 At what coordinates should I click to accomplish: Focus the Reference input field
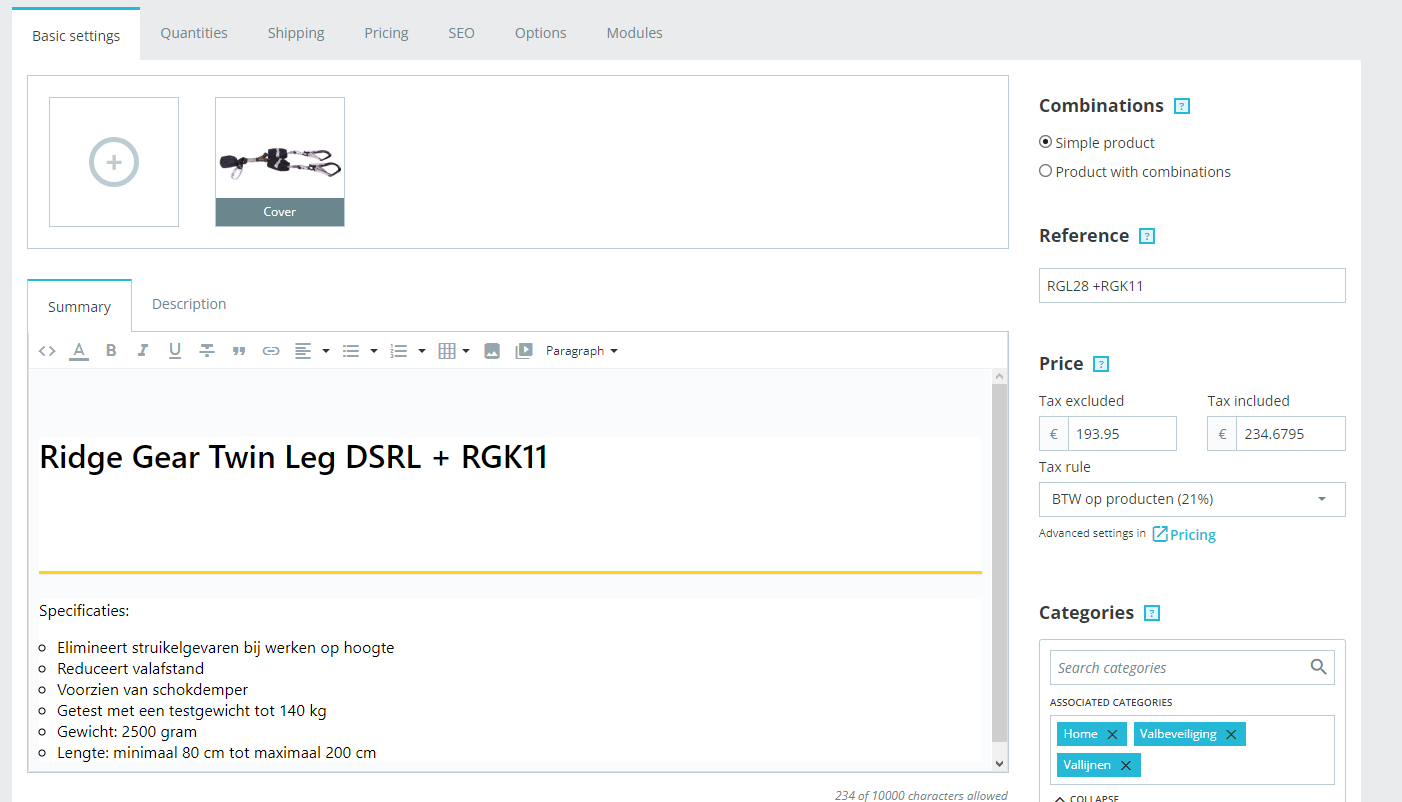1192,285
